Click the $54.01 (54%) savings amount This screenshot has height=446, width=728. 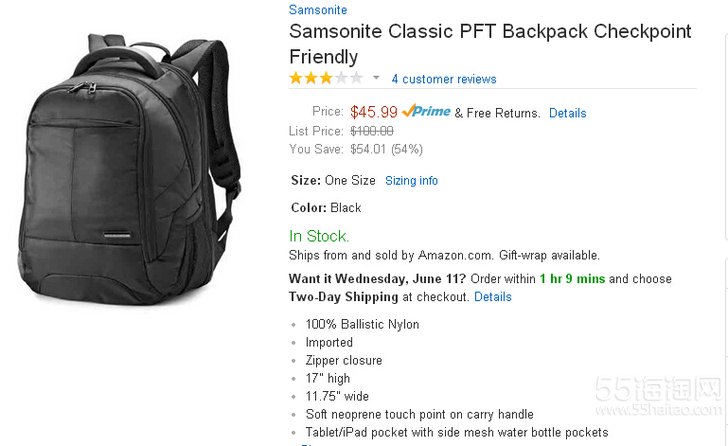coord(386,149)
